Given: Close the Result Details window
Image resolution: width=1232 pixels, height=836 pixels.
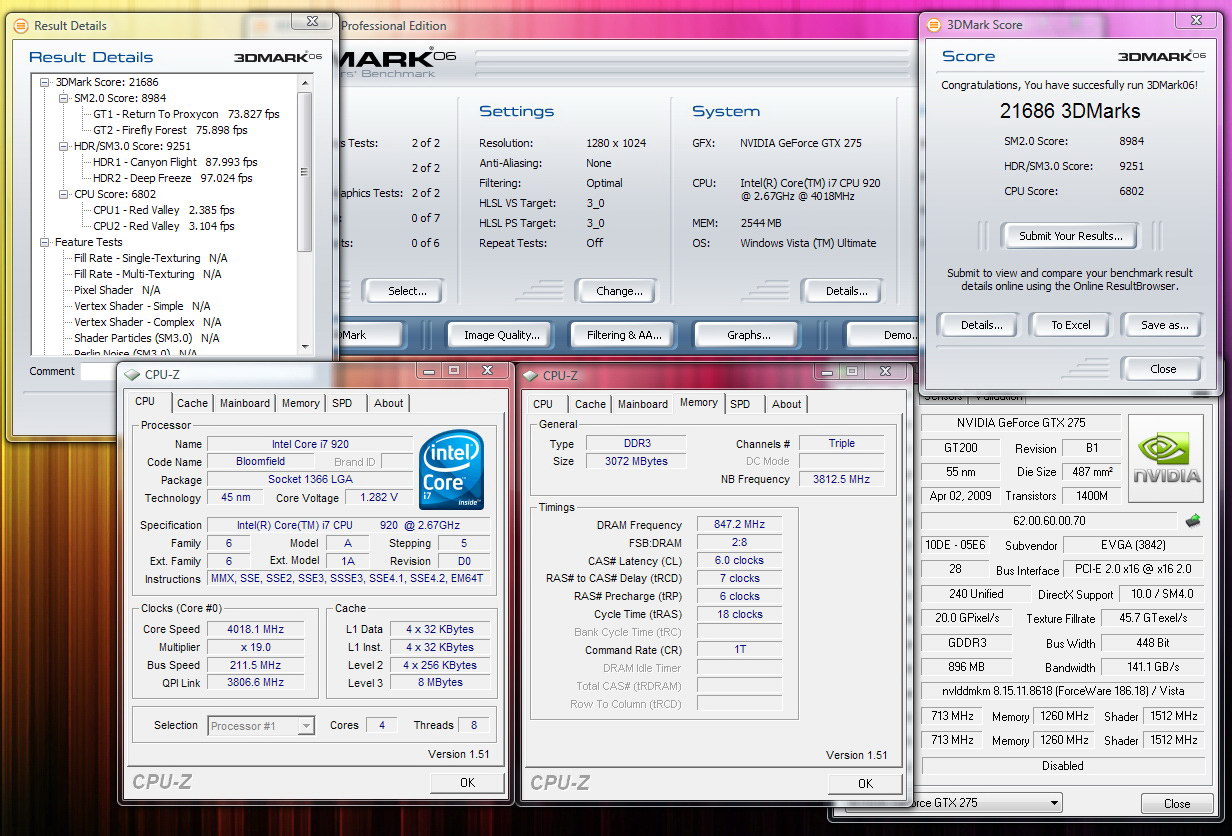Looking at the screenshot, I should [x=313, y=20].
